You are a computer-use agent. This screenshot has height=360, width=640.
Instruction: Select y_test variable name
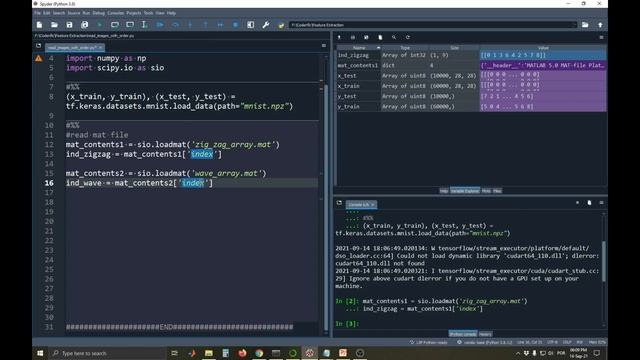tap(347, 96)
